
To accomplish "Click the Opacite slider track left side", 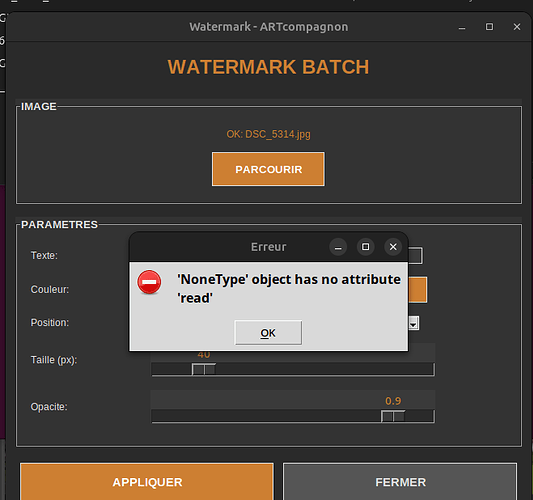I will point(266,416).
